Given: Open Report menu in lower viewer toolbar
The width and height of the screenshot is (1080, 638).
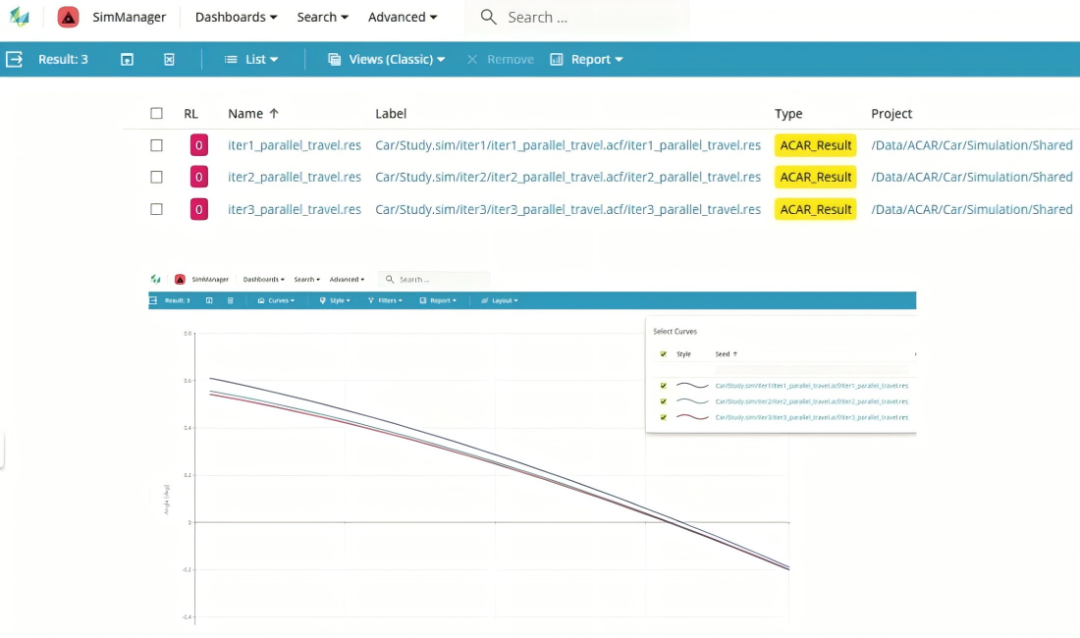Looking at the screenshot, I should tap(438, 300).
